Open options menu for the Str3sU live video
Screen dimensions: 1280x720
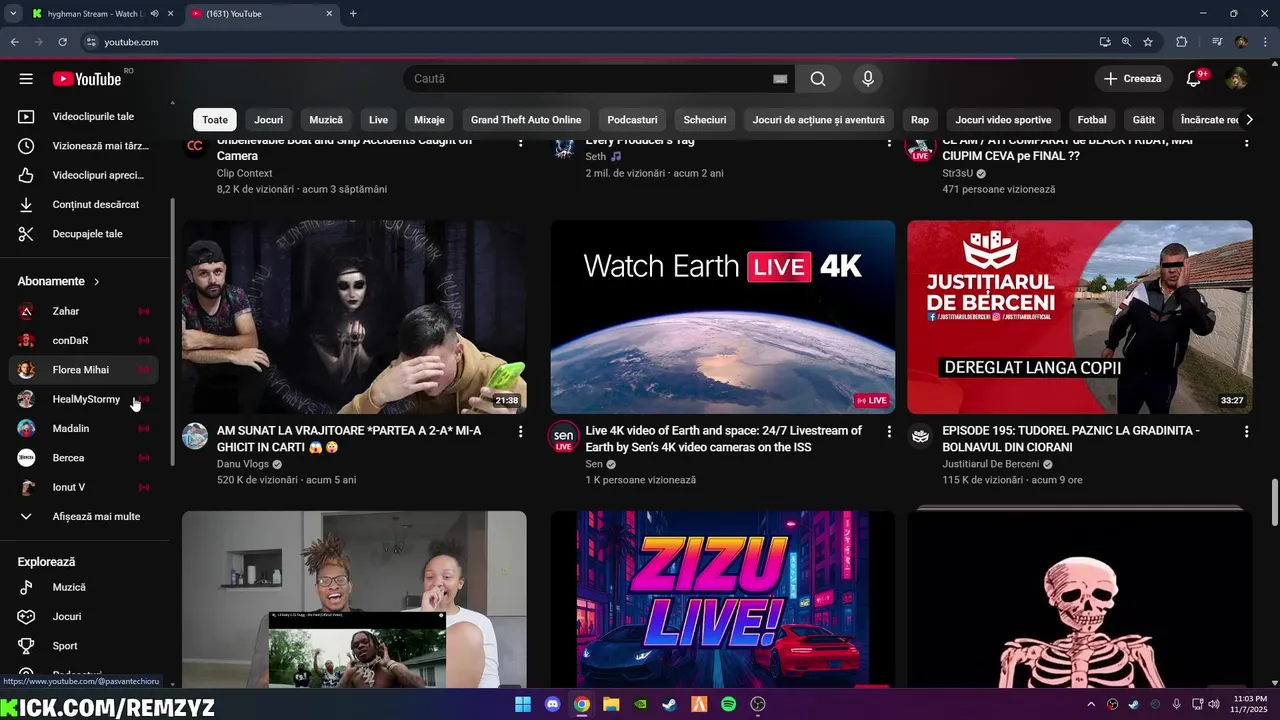coord(1246,142)
